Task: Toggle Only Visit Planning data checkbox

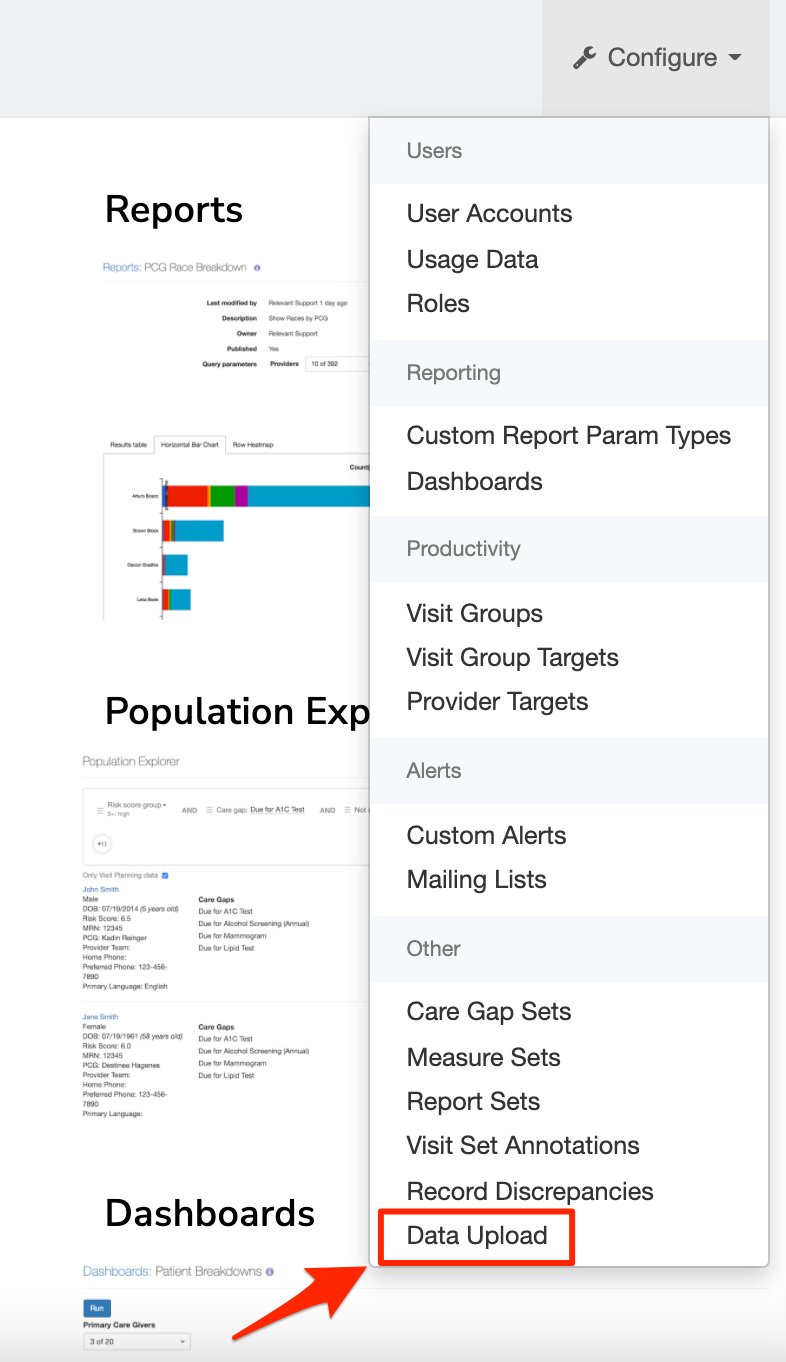Action: coord(165,875)
